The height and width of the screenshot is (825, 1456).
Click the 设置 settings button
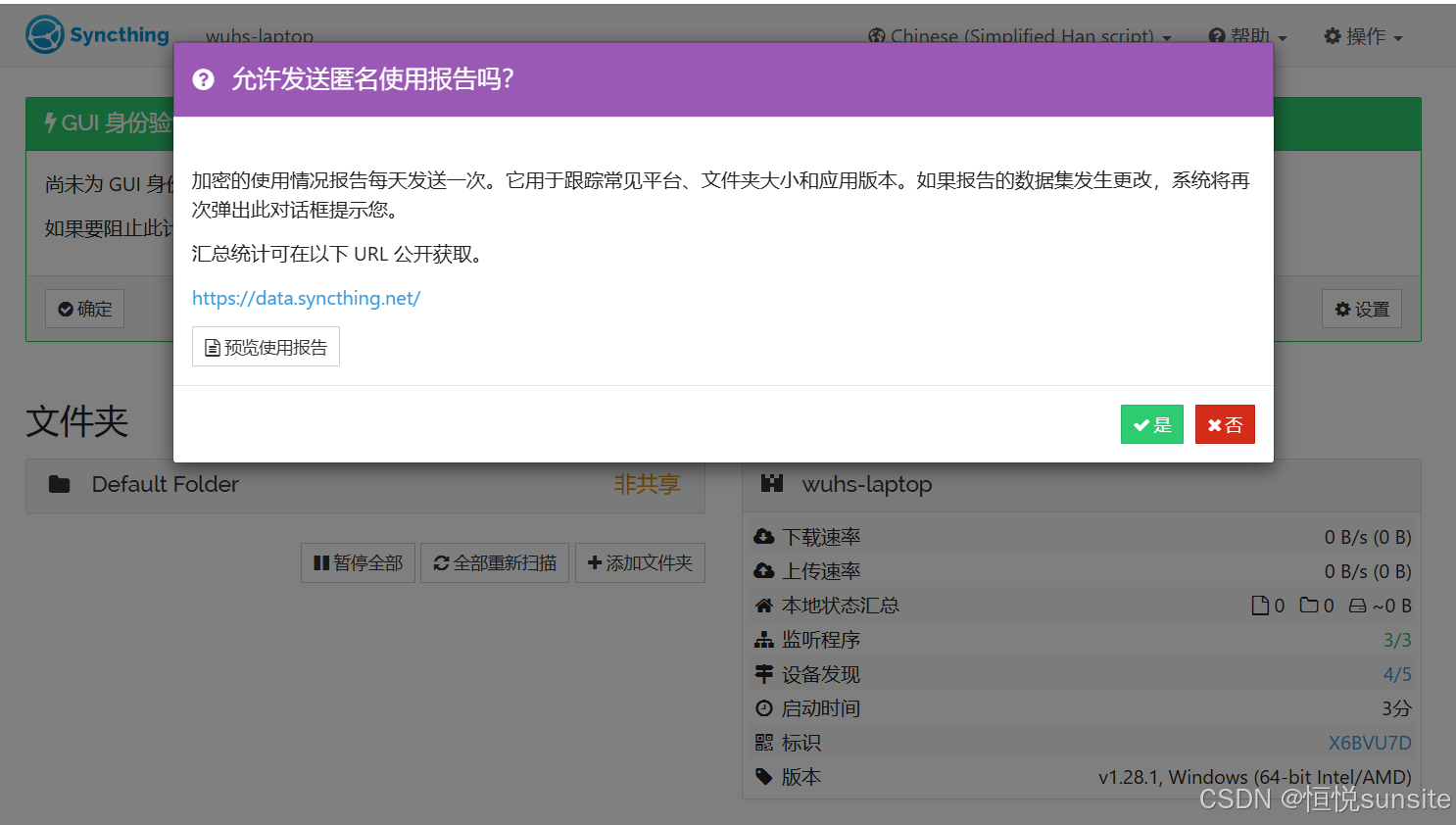click(x=1362, y=309)
